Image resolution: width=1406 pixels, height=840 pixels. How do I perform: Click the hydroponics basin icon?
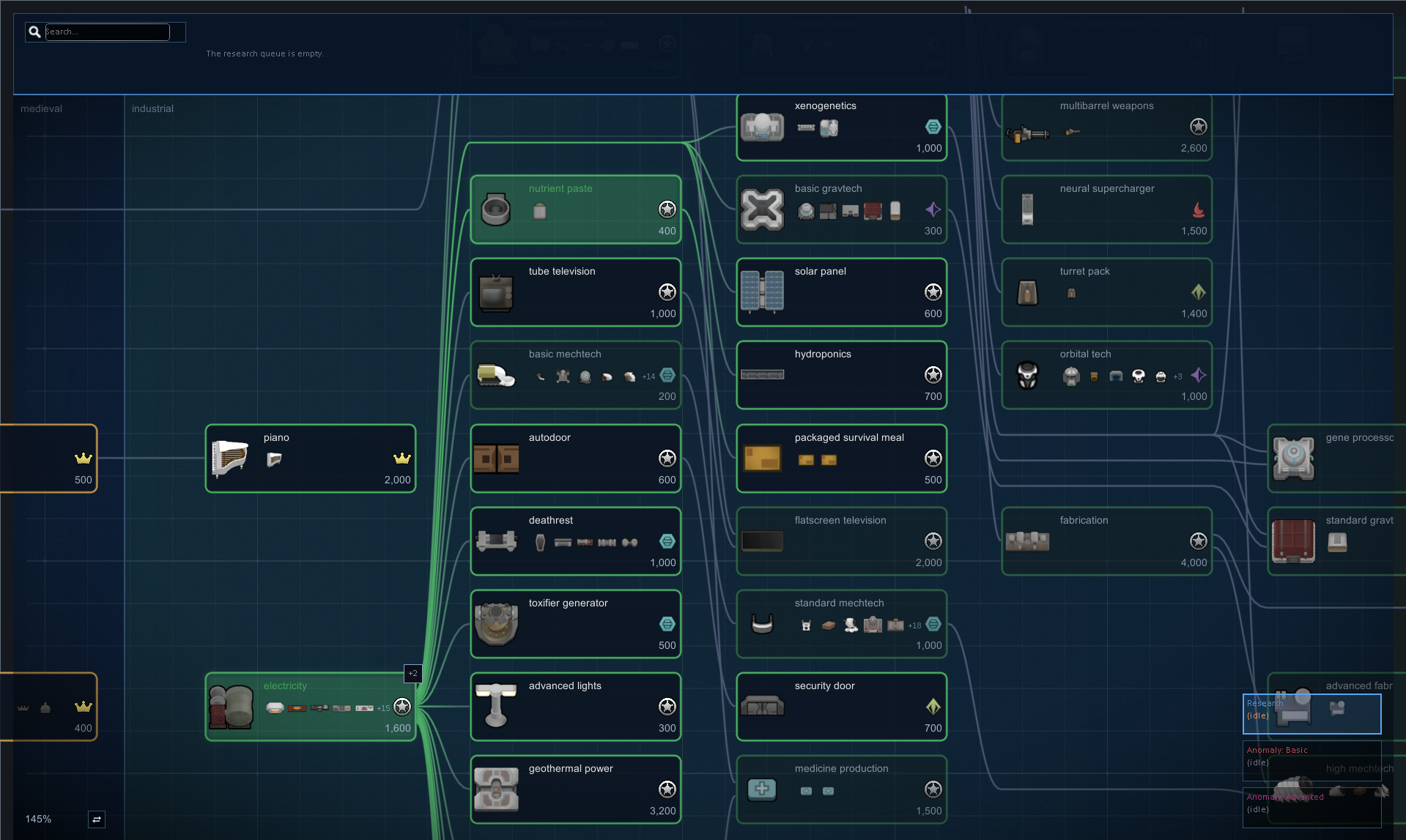(x=762, y=375)
